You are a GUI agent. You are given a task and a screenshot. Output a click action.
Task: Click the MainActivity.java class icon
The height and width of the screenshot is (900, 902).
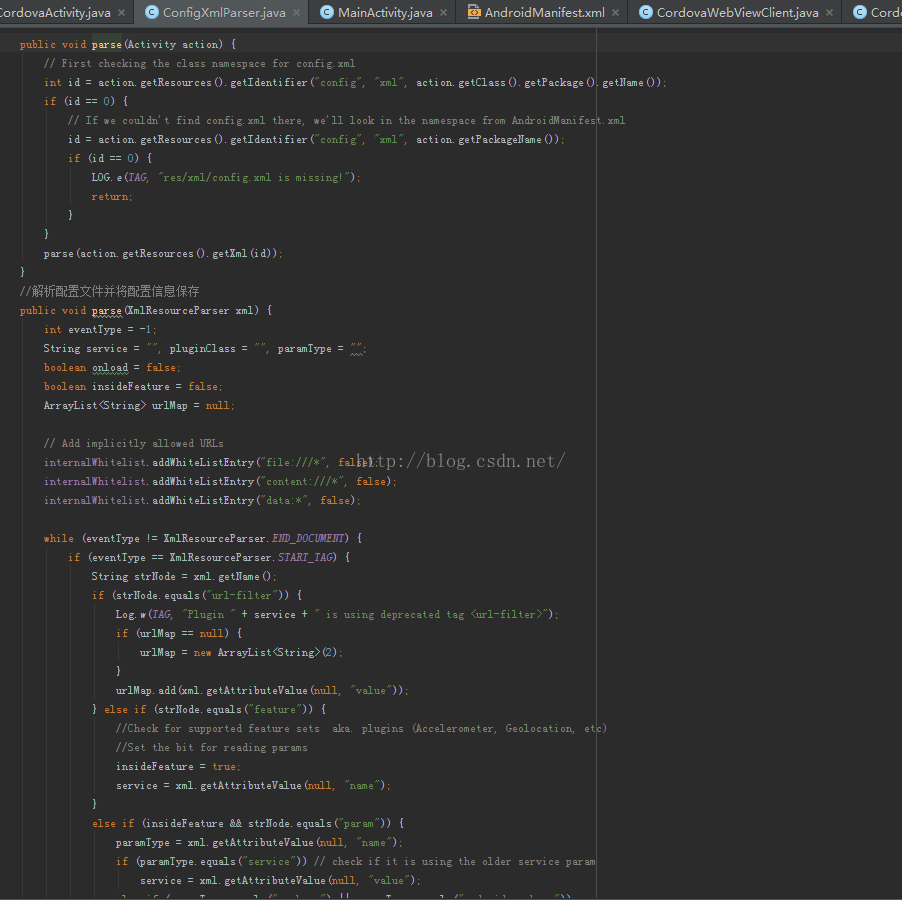click(326, 13)
